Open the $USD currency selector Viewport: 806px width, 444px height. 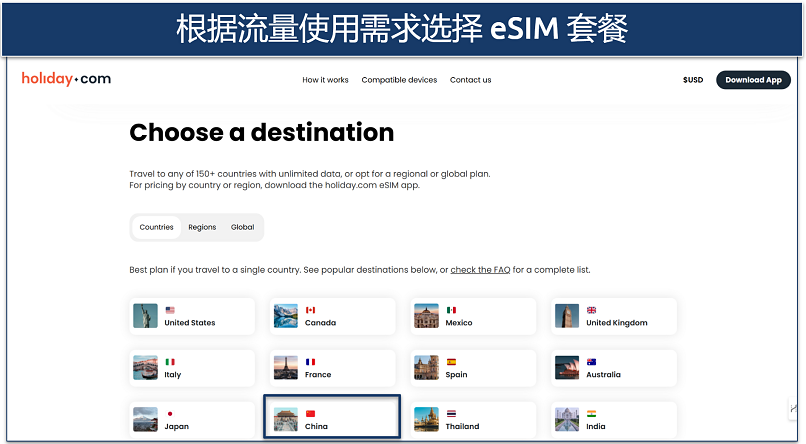(692, 80)
